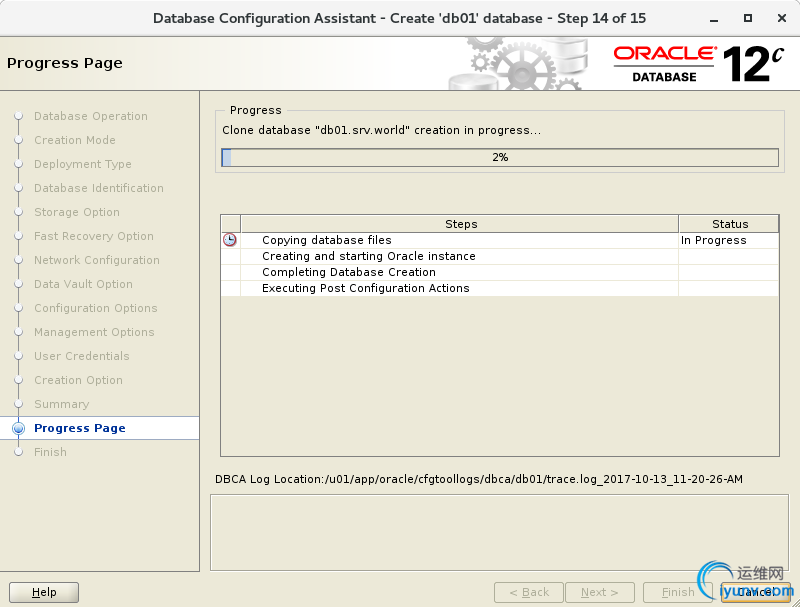Click the empty message text area below log location
Screen dimensions: 800x607
click(x=499, y=533)
